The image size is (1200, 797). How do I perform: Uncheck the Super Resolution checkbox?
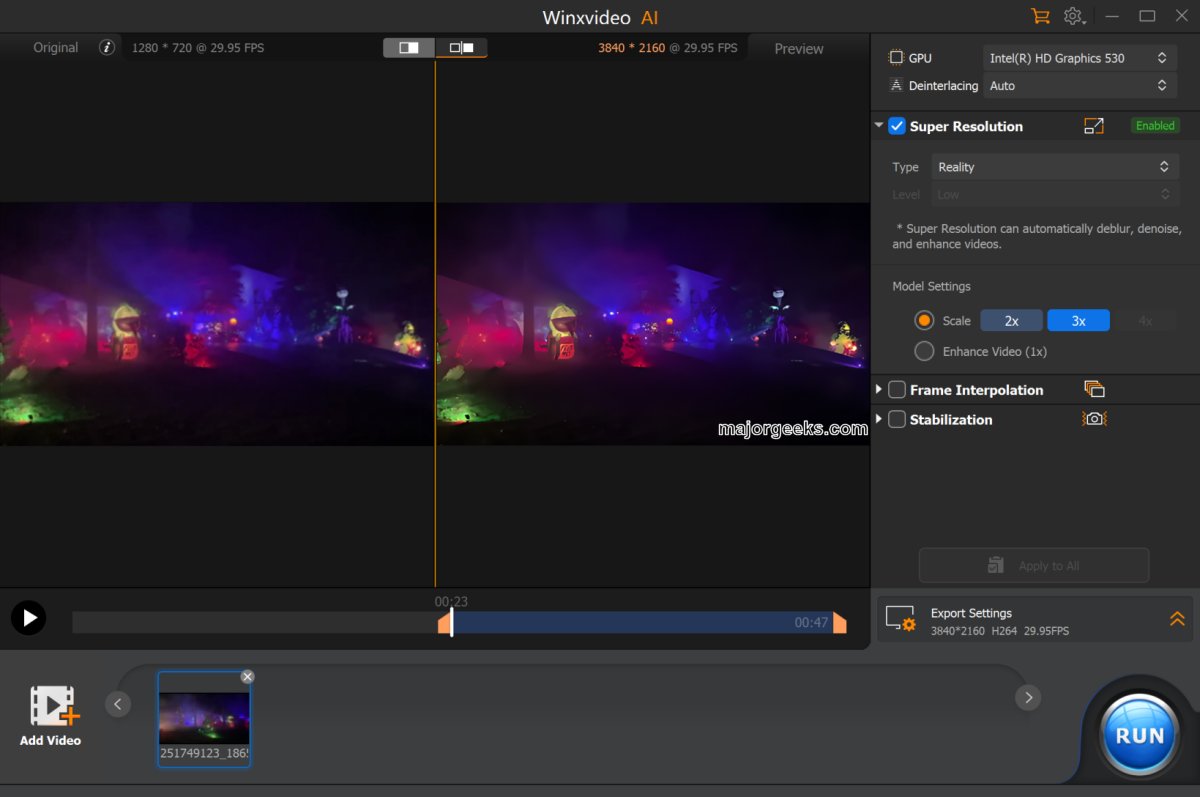[x=897, y=126]
